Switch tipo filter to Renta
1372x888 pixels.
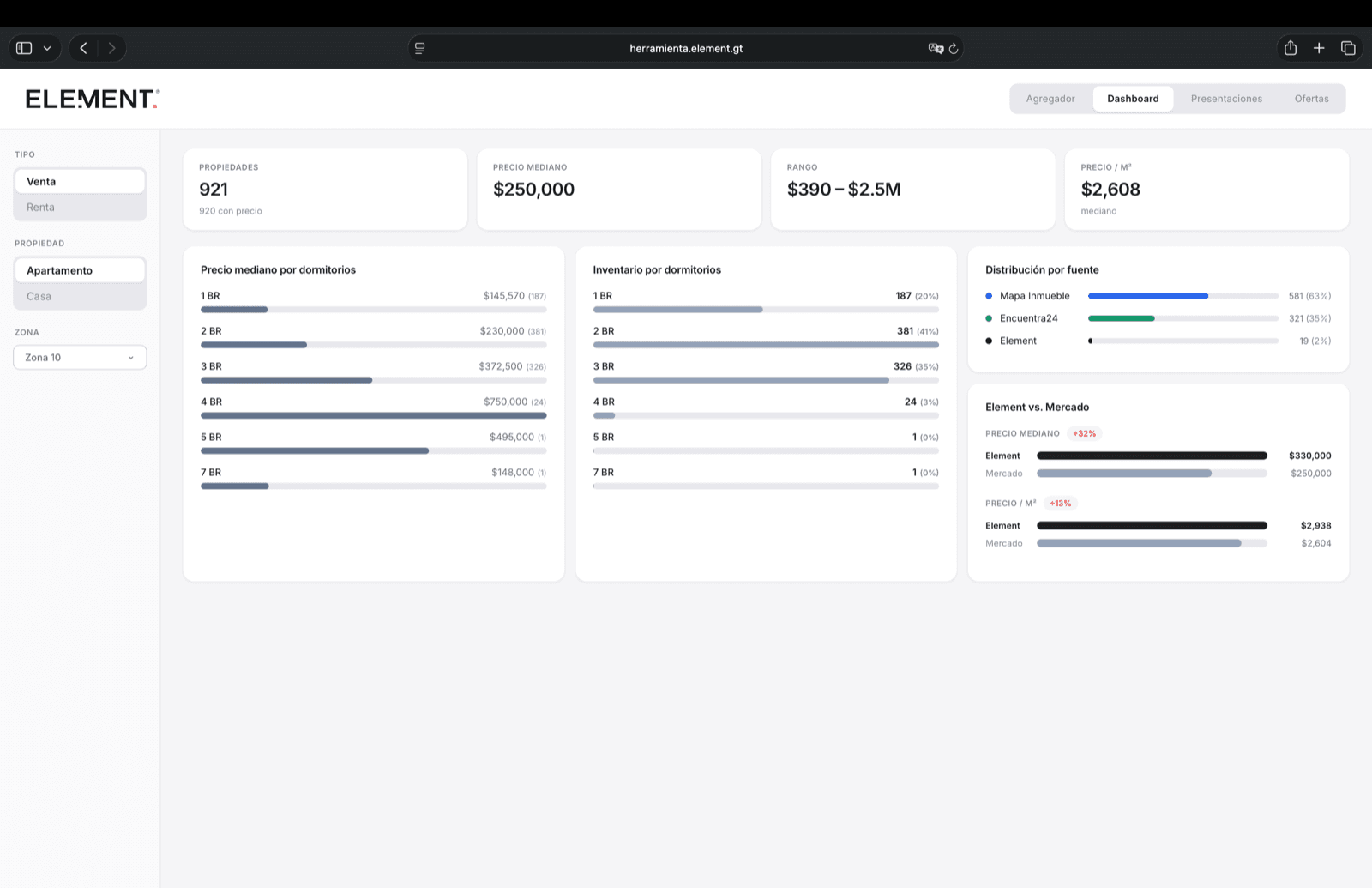click(x=80, y=207)
